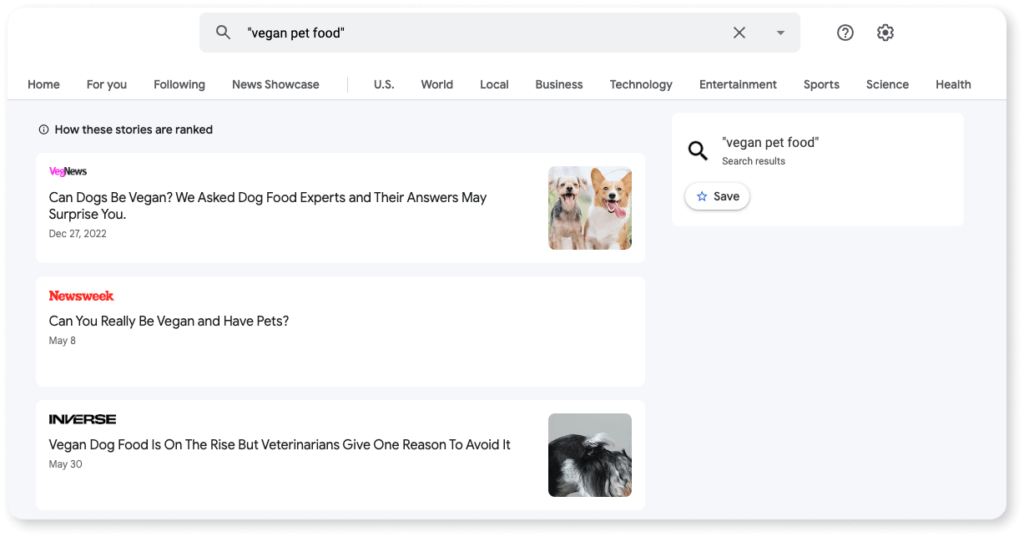Image resolution: width=1024 pixels, height=537 pixels.
Task: Clear the search query with X icon
Action: (x=739, y=33)
